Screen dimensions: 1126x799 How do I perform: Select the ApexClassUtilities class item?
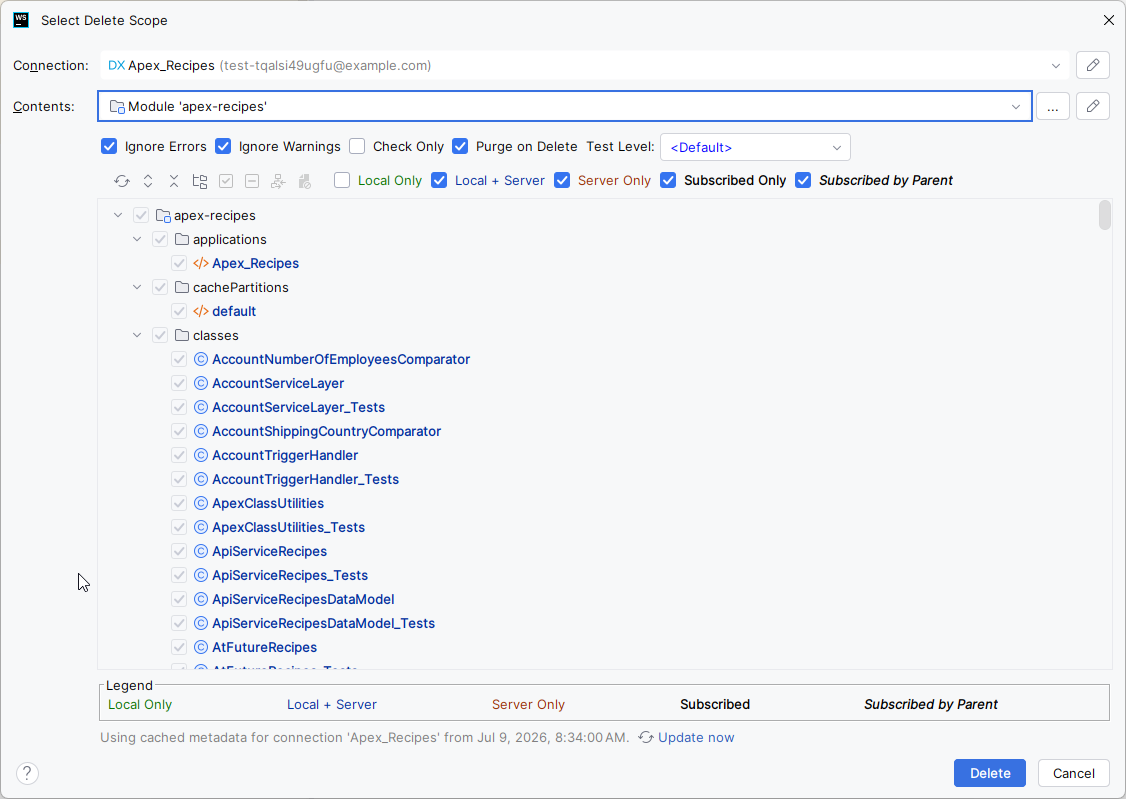268,503
